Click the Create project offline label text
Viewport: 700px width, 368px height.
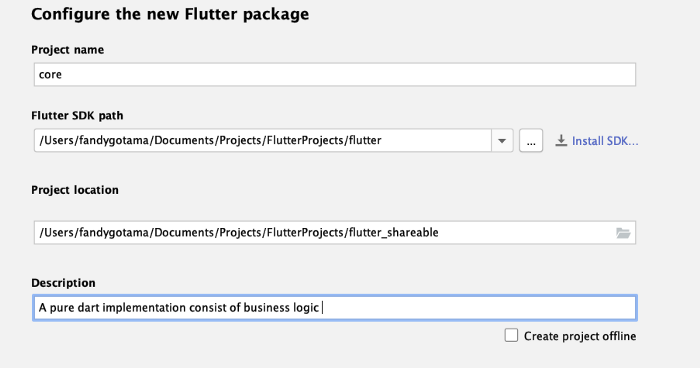580,336
